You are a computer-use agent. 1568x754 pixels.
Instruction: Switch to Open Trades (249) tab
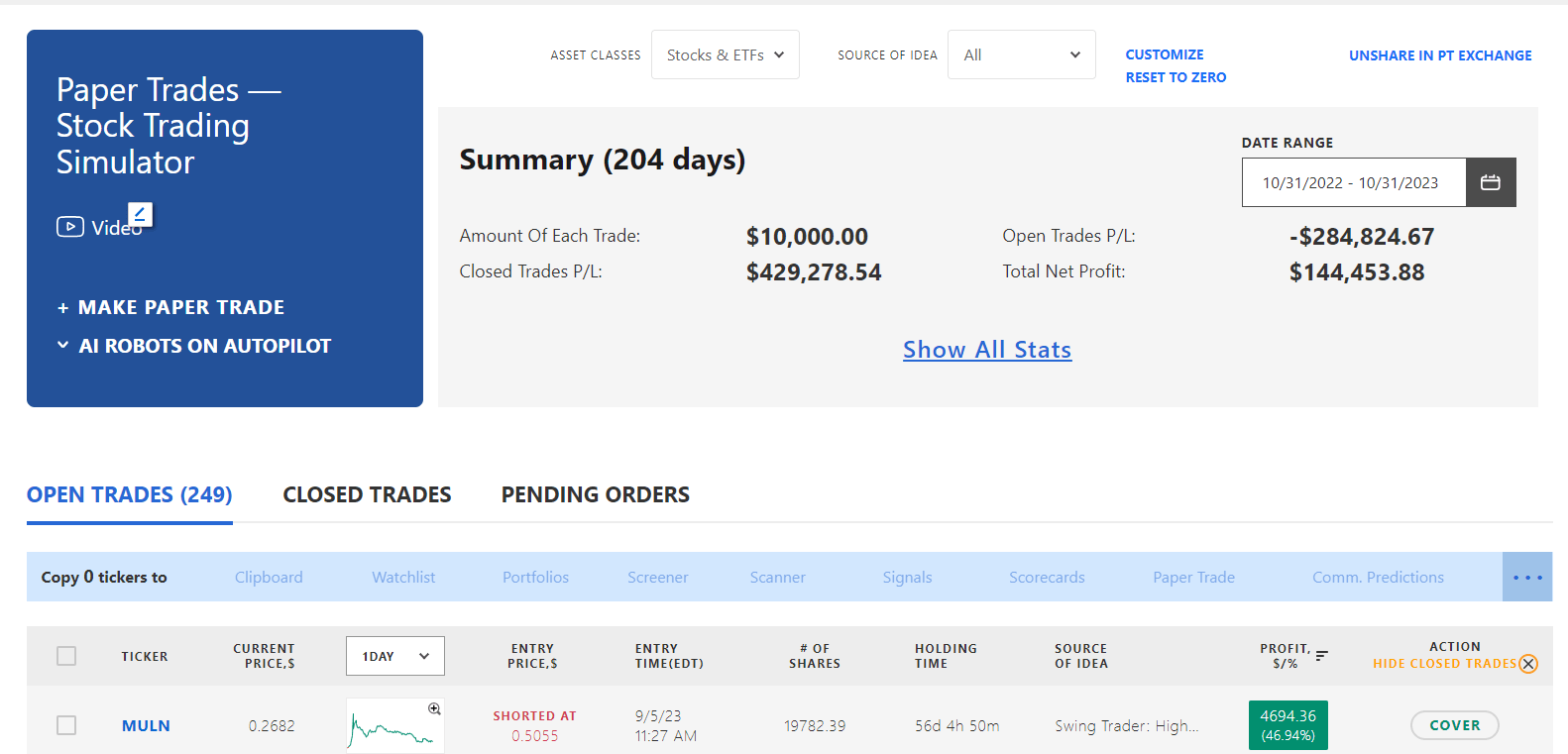point(130,494)
